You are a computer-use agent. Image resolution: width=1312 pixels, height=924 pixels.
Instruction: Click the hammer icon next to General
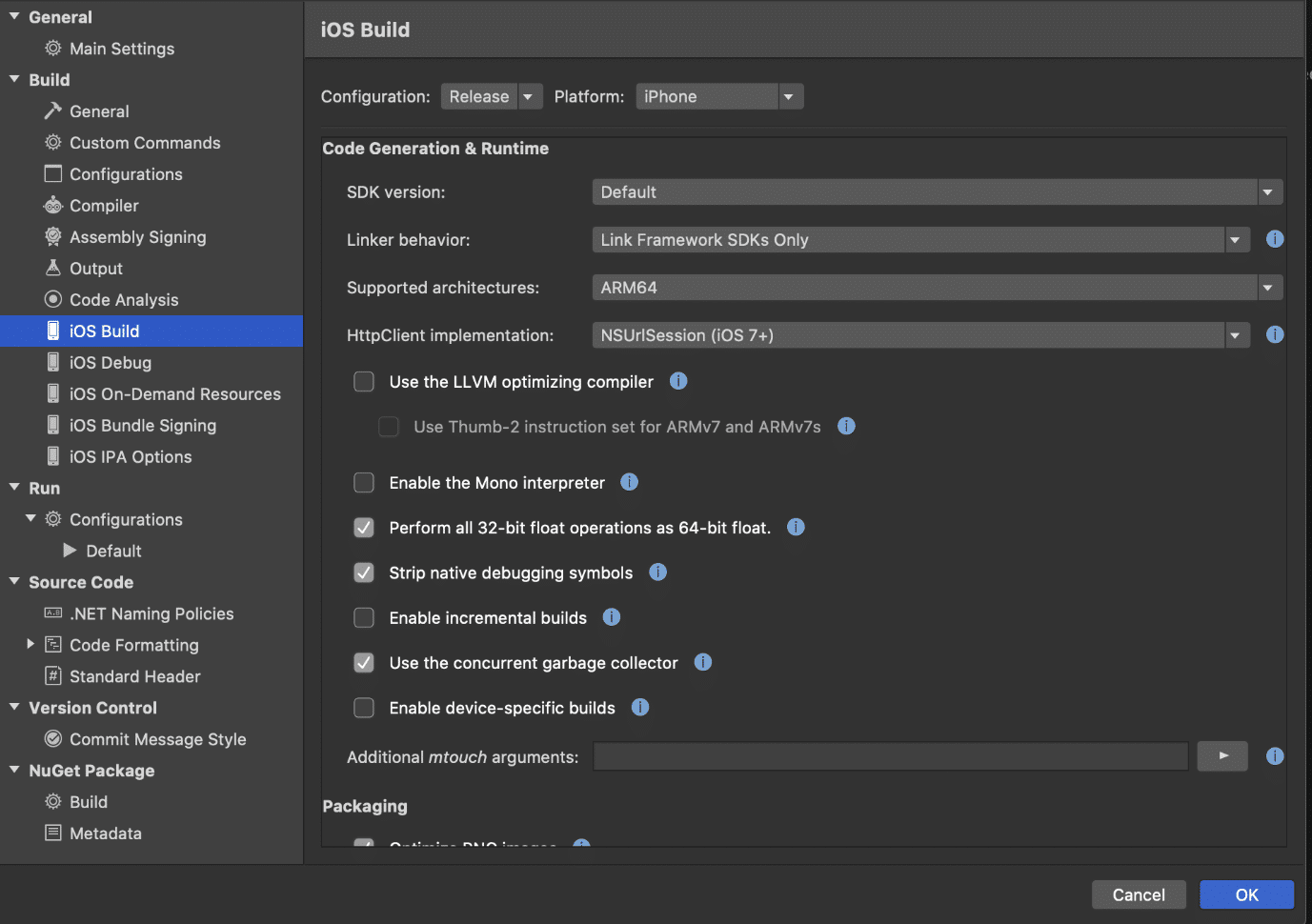pos(53,111)
